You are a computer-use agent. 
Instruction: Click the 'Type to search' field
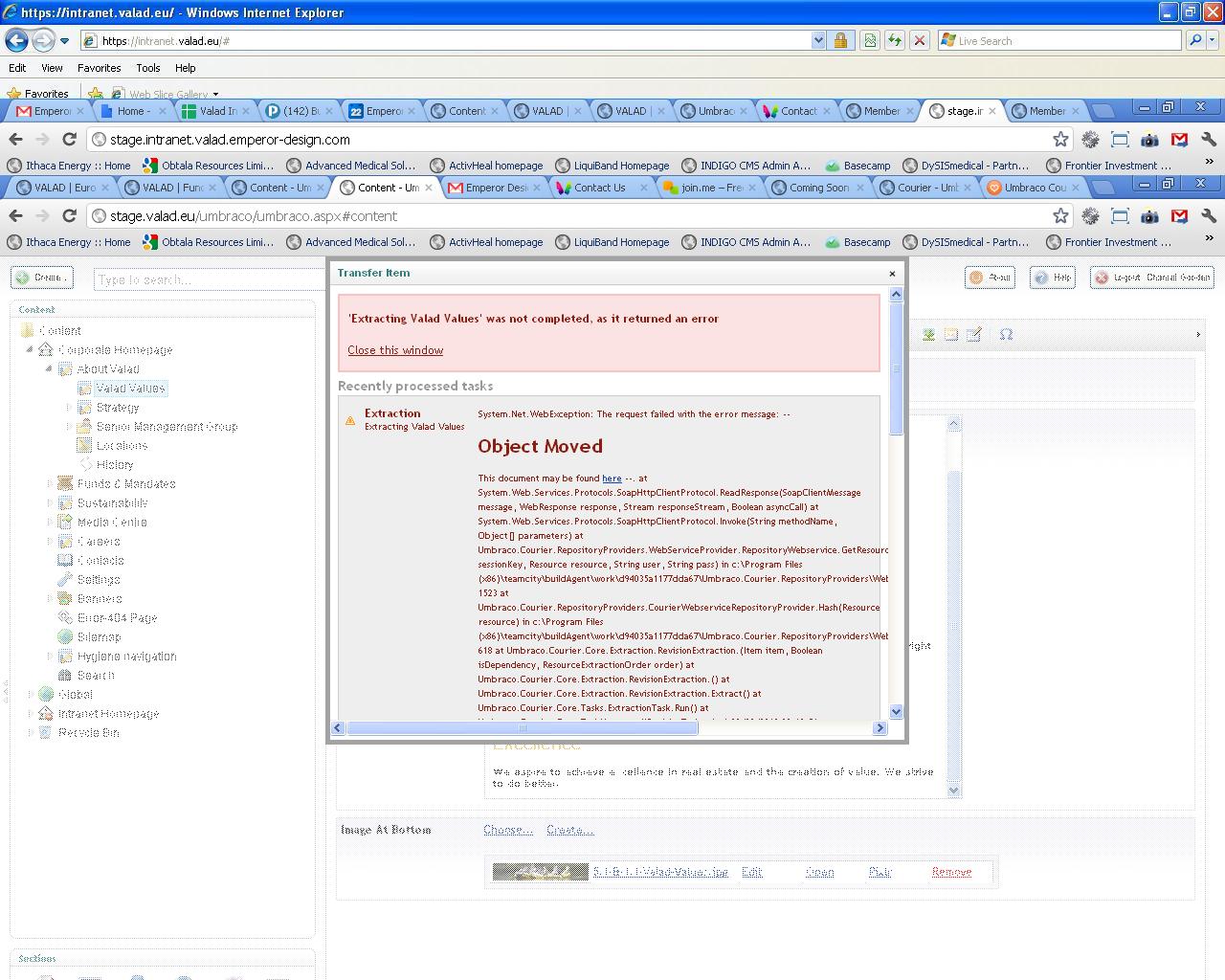point(211,279)
